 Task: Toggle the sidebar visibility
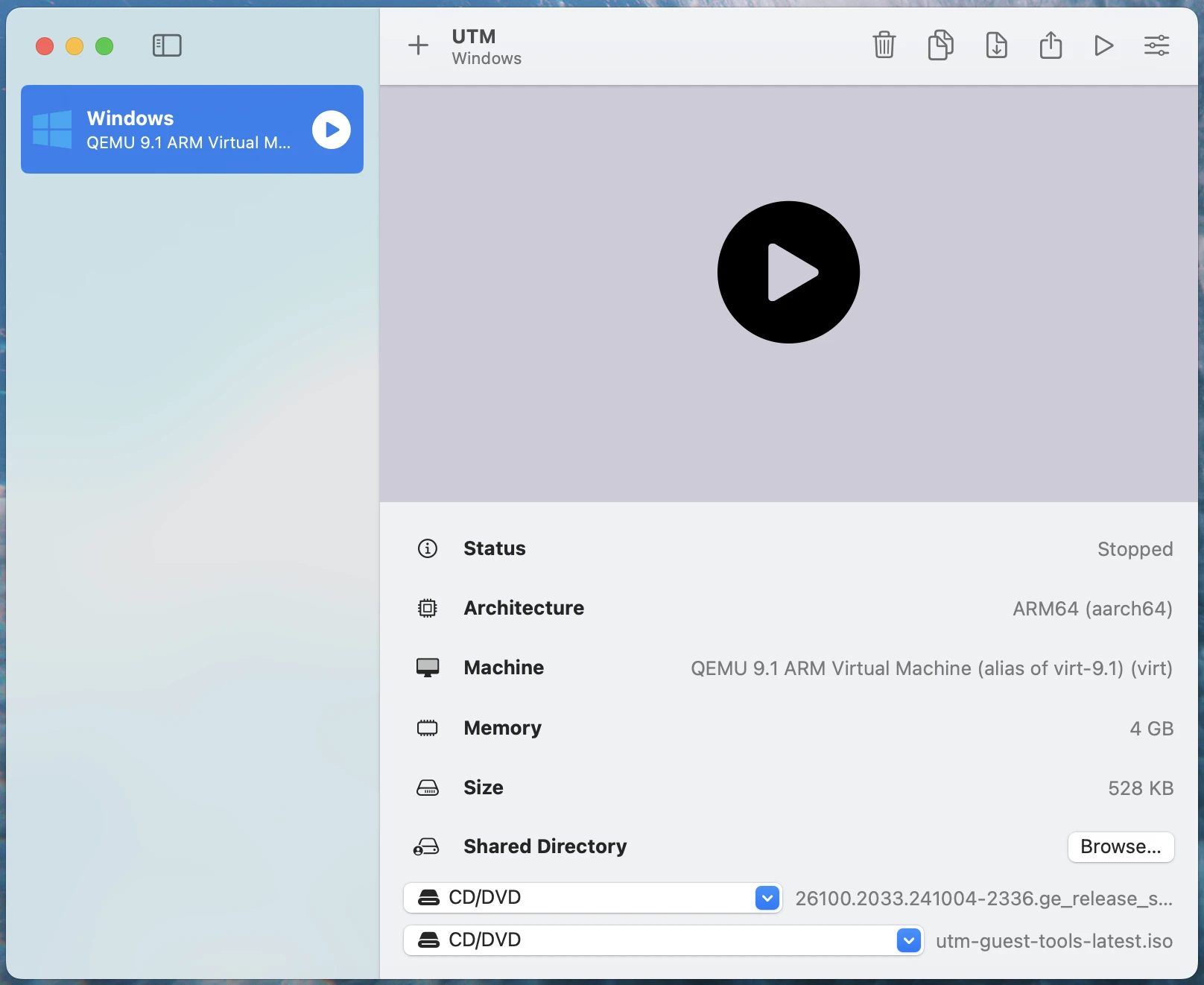[x=167, y=45]
